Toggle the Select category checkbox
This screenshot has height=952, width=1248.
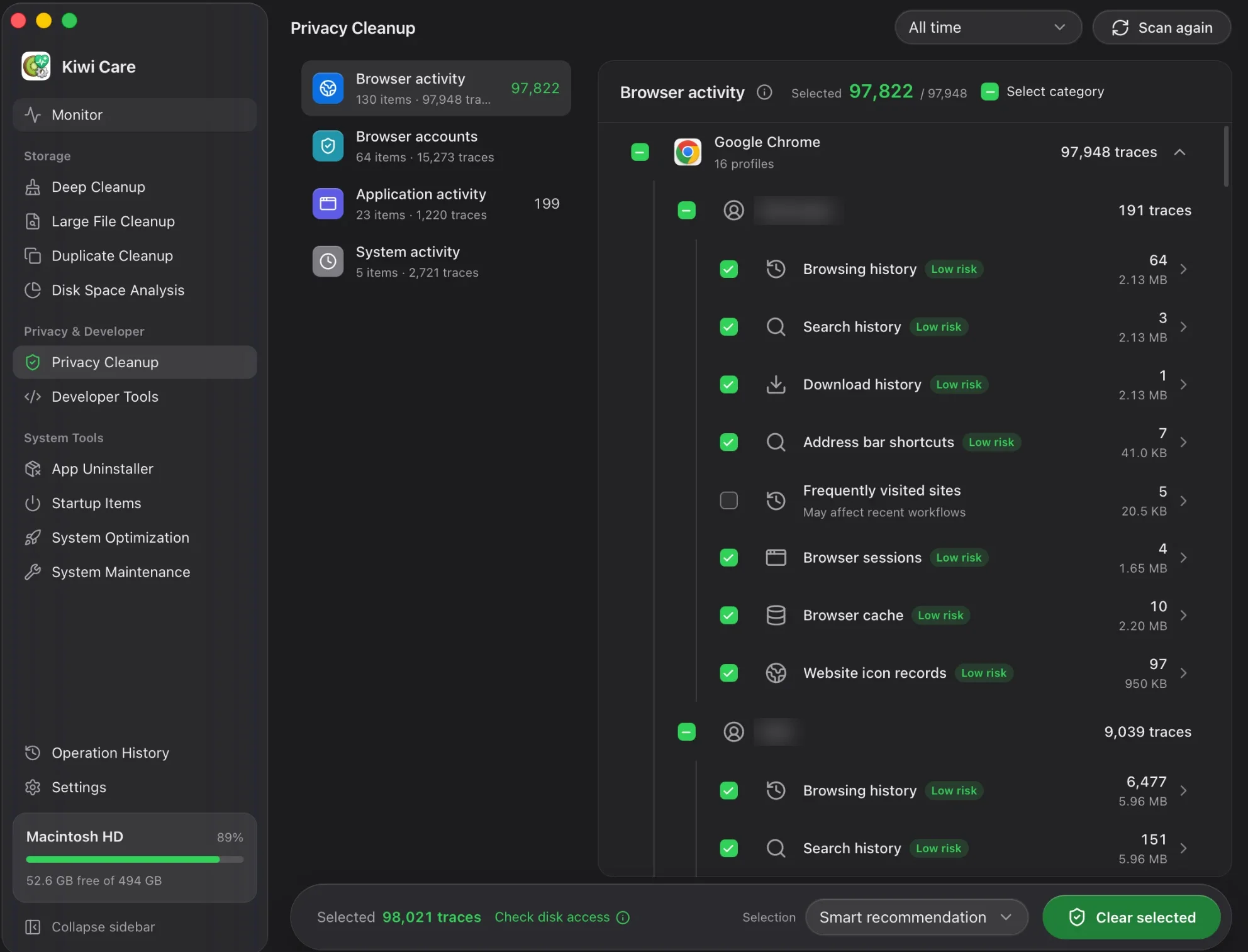(x=989, y=92)
